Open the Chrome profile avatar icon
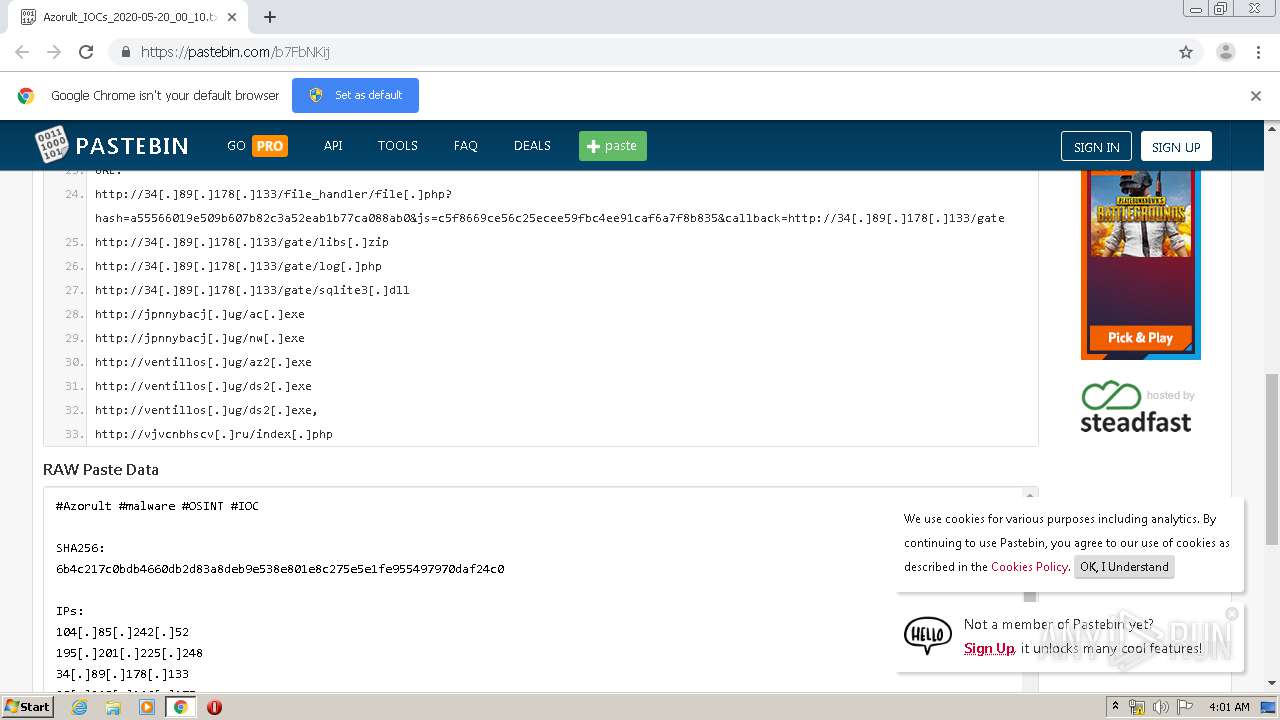Image resolution: width=1280 pixels, height=720 pixels. pyautogui.click(x=1225, y=51)
